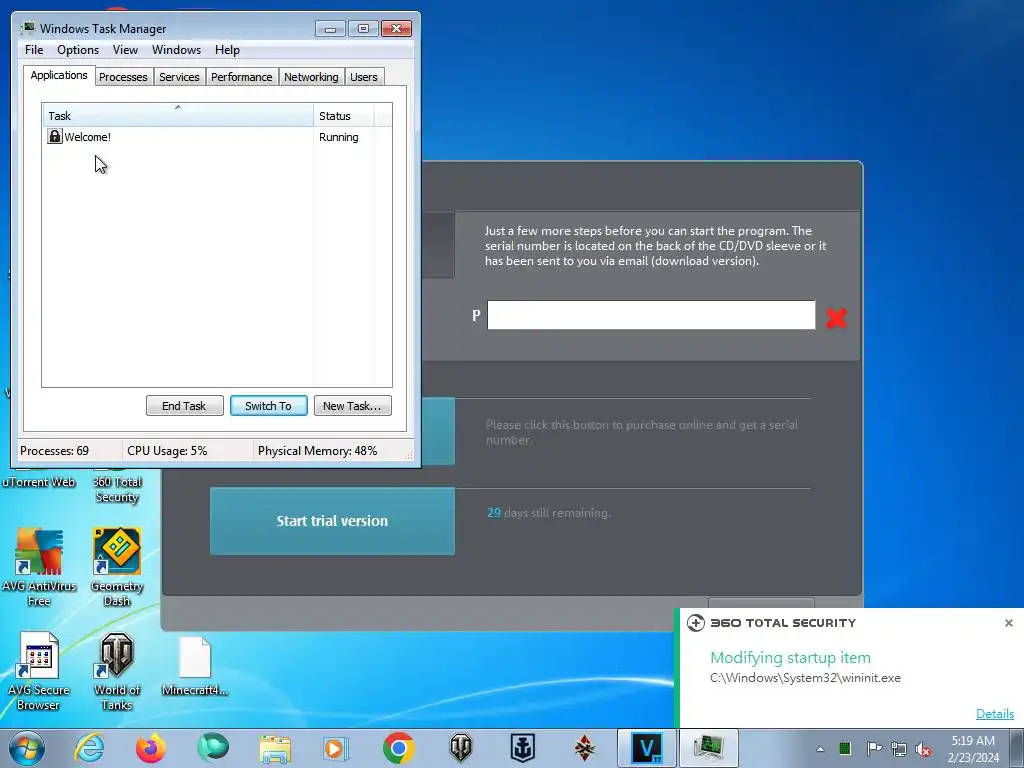Click the wininit.exe path text
The height and width of the screenshot is (768, 1024).
coord(805,678)
